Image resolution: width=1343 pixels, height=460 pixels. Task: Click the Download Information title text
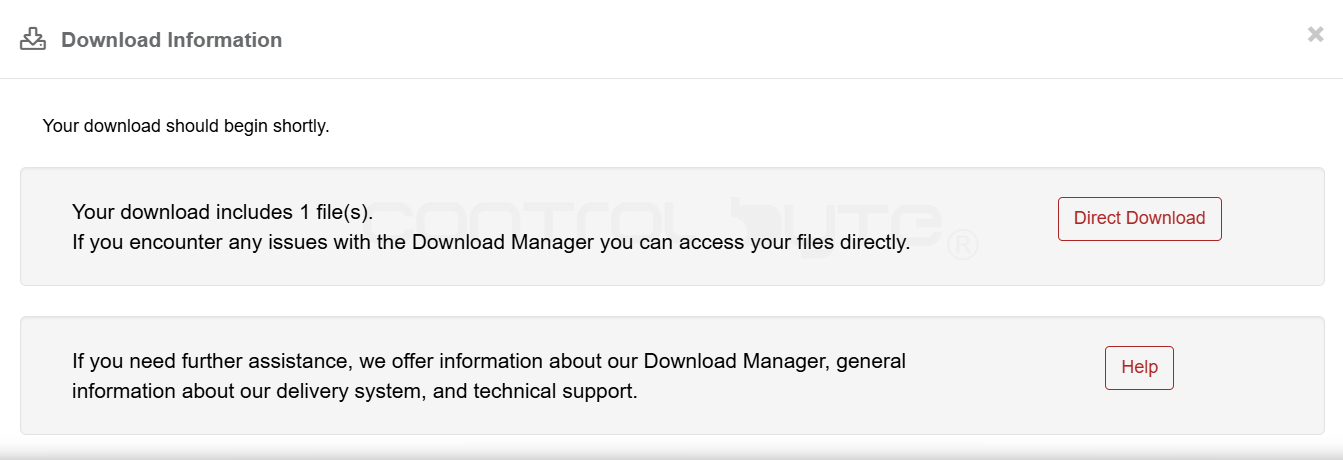[172, 40]
